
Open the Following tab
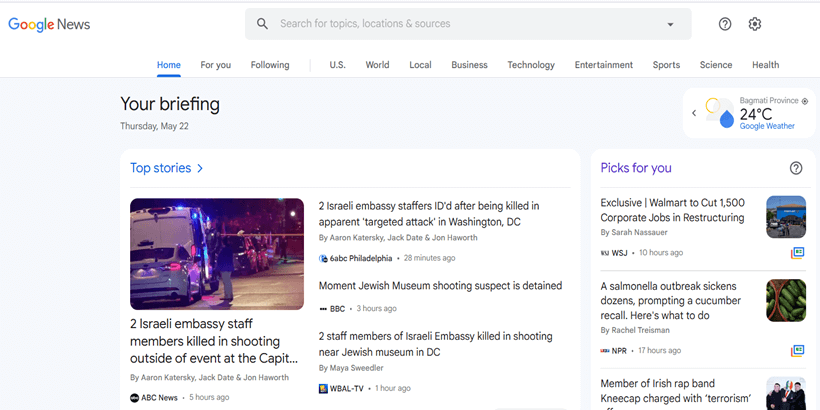point(270,65)
